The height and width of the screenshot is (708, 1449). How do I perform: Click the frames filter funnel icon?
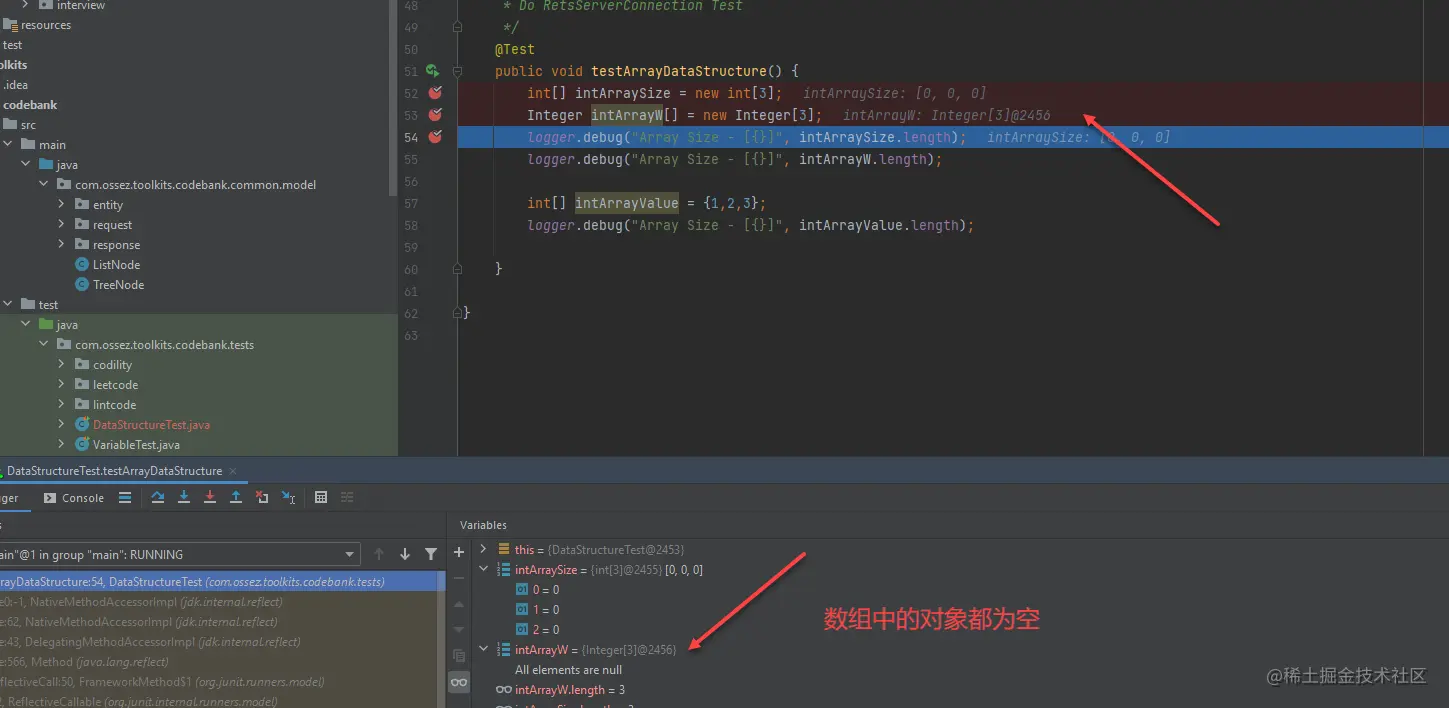point(431,554)
